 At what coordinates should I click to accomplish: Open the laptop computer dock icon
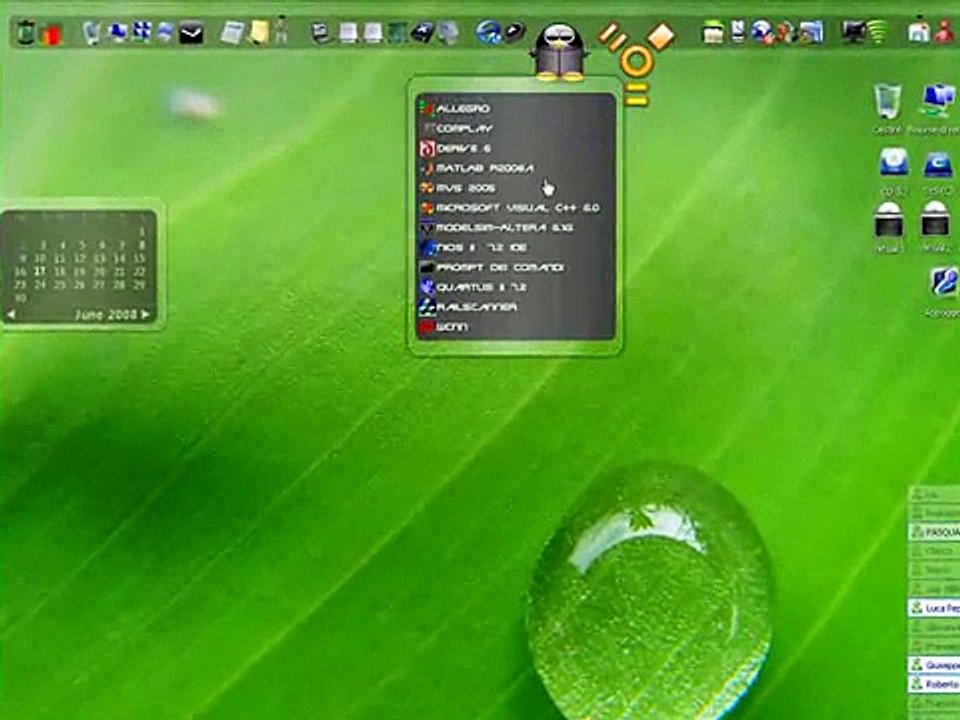[x=322, y=32]
